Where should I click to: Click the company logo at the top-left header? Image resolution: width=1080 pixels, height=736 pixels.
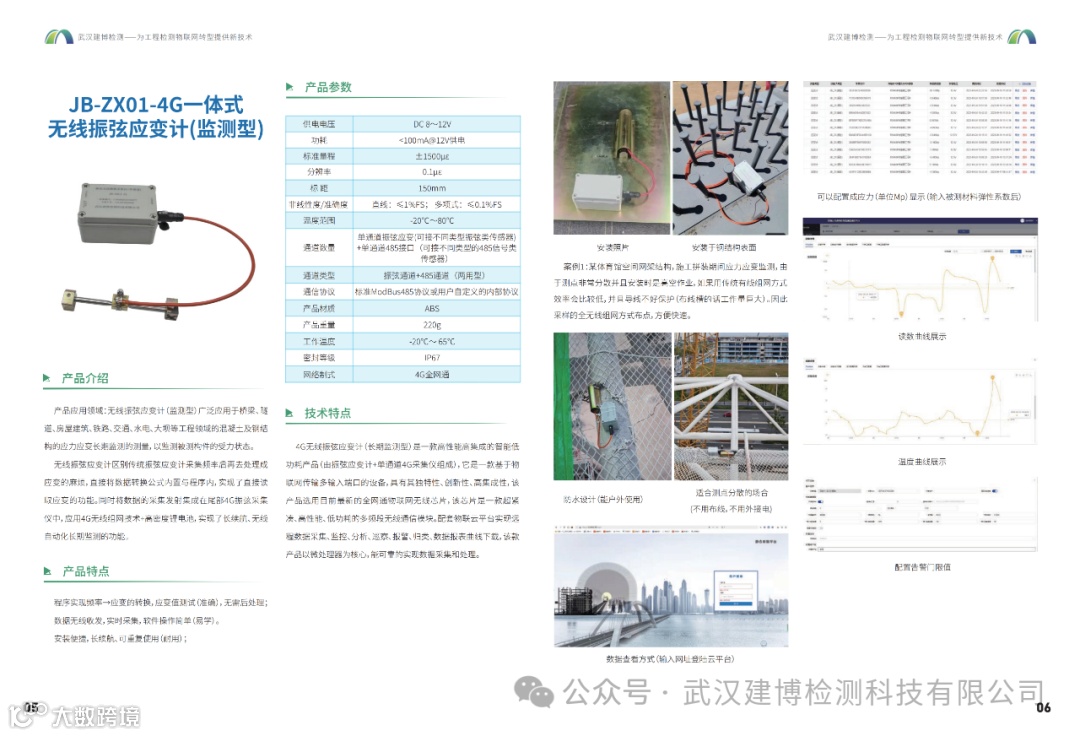(59, 36)
